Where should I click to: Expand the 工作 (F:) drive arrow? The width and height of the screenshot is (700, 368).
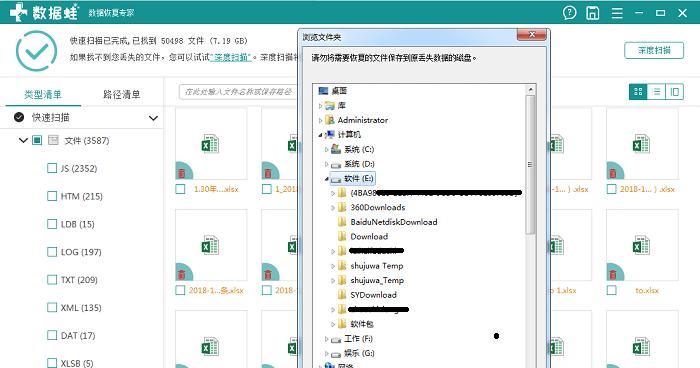click(326, 339)
